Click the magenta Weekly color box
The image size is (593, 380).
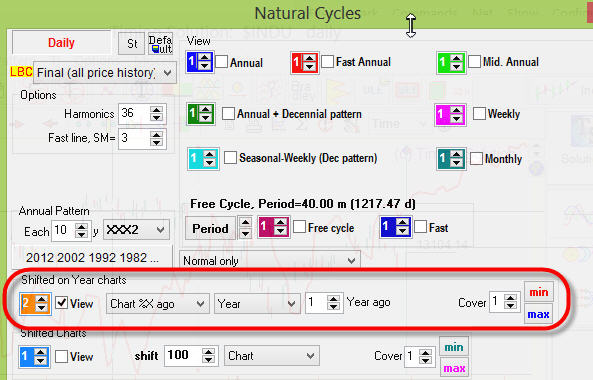point(441,115)
